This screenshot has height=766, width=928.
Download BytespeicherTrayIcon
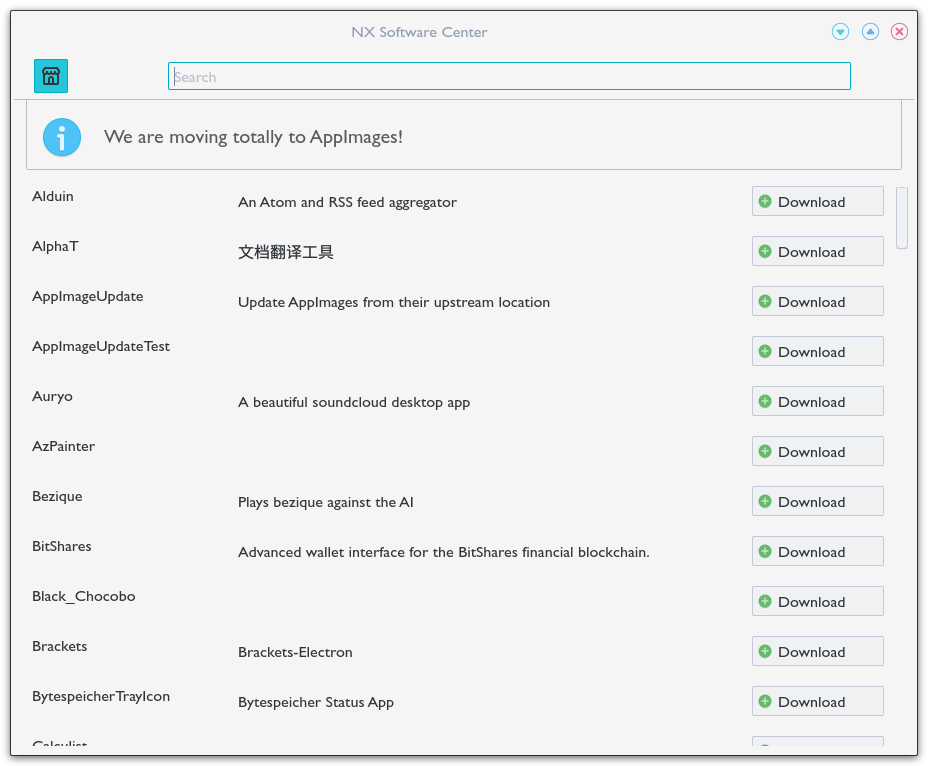click(x=817, y=701)
